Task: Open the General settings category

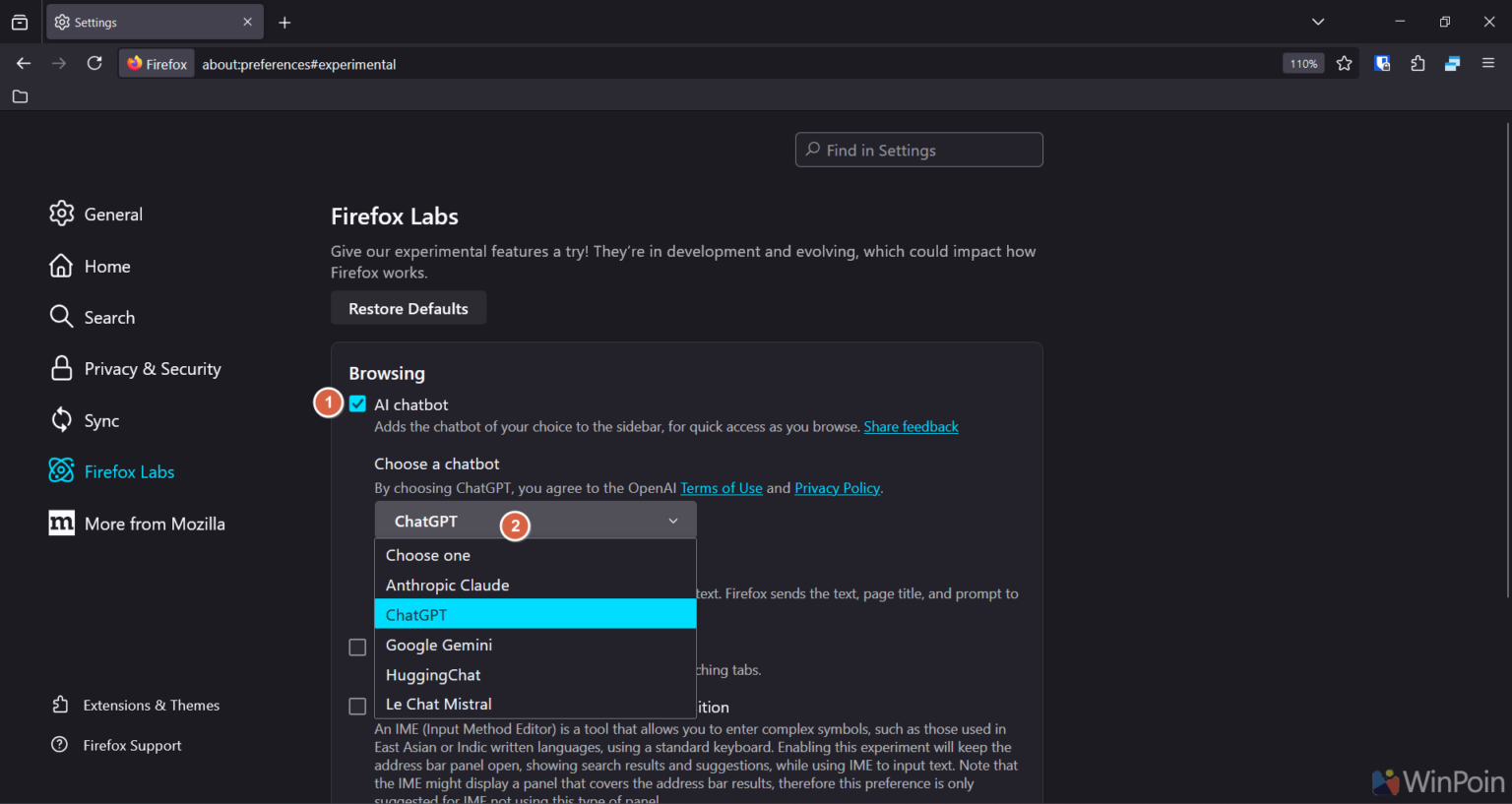Action: coord(95,214)
